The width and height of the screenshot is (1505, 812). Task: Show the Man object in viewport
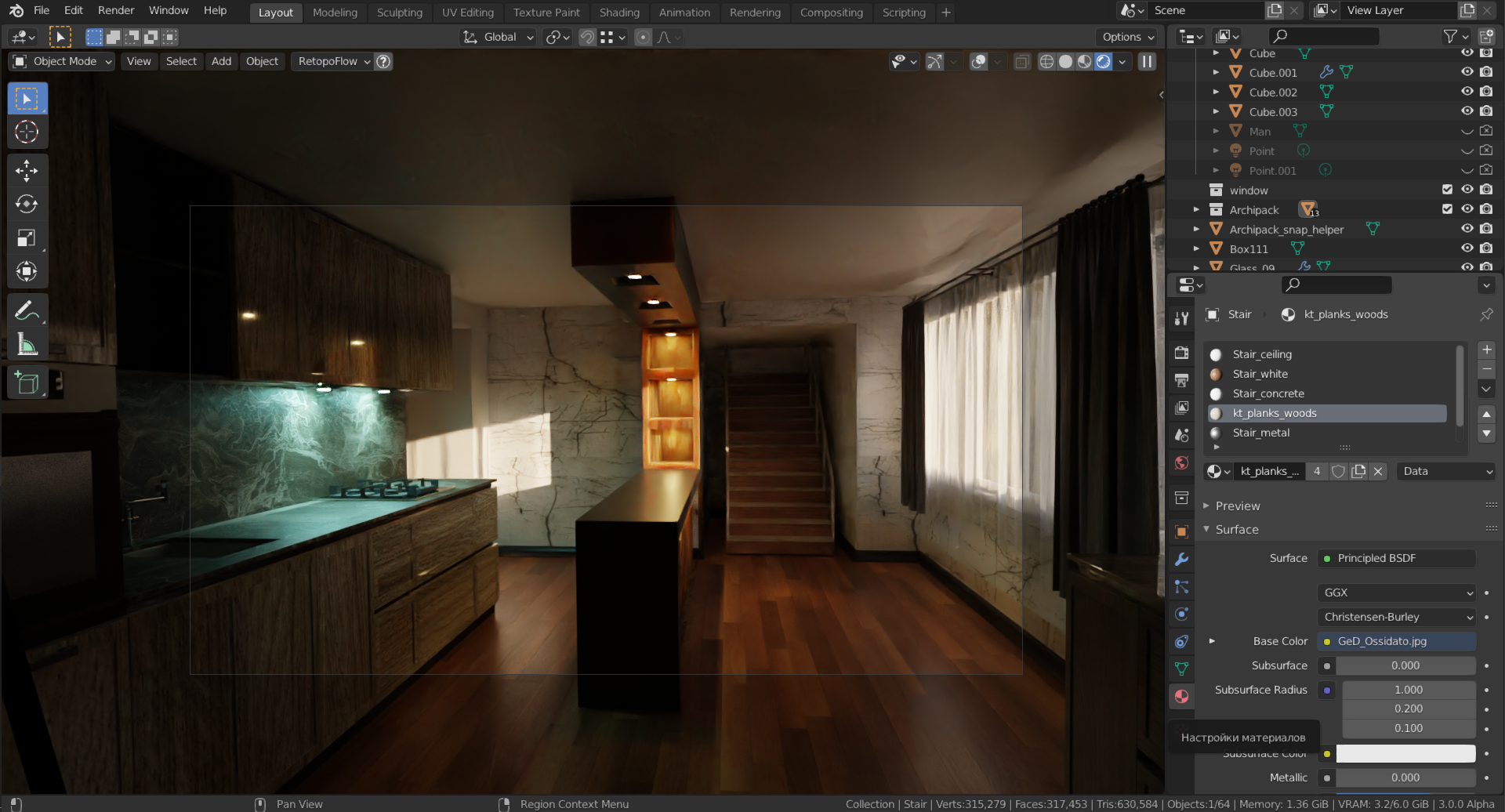click(x=1467, y=131)
